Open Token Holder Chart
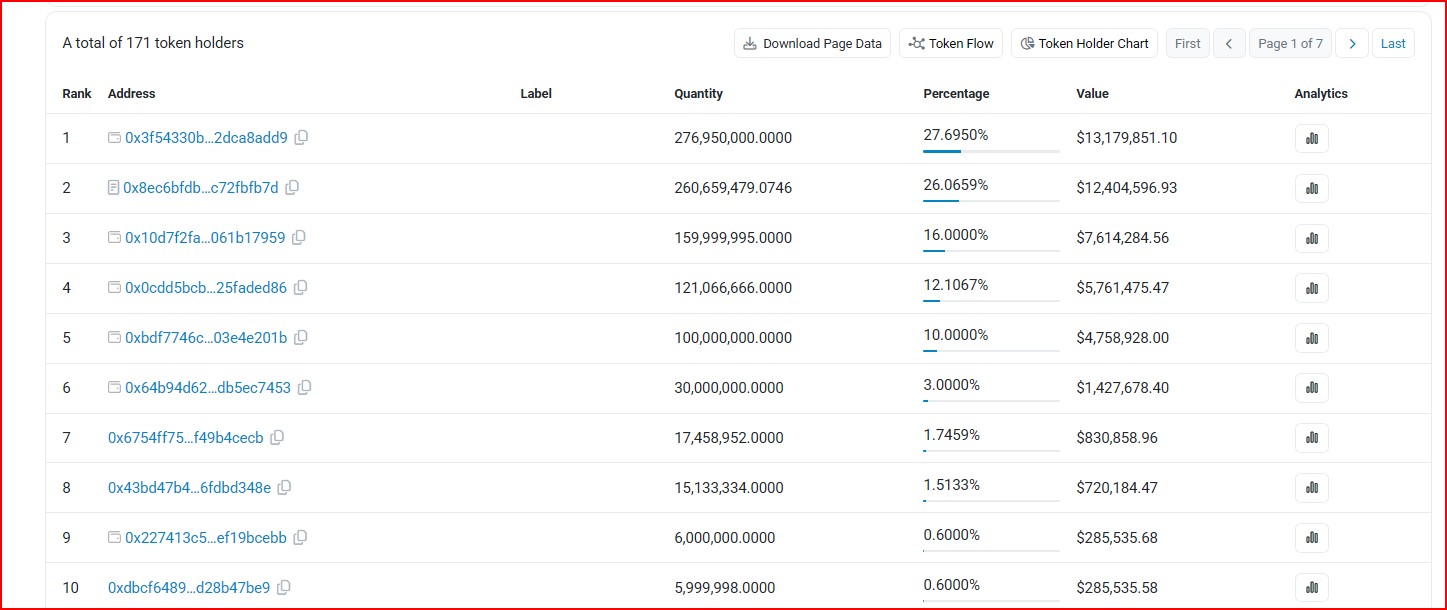 (1084, 43)
